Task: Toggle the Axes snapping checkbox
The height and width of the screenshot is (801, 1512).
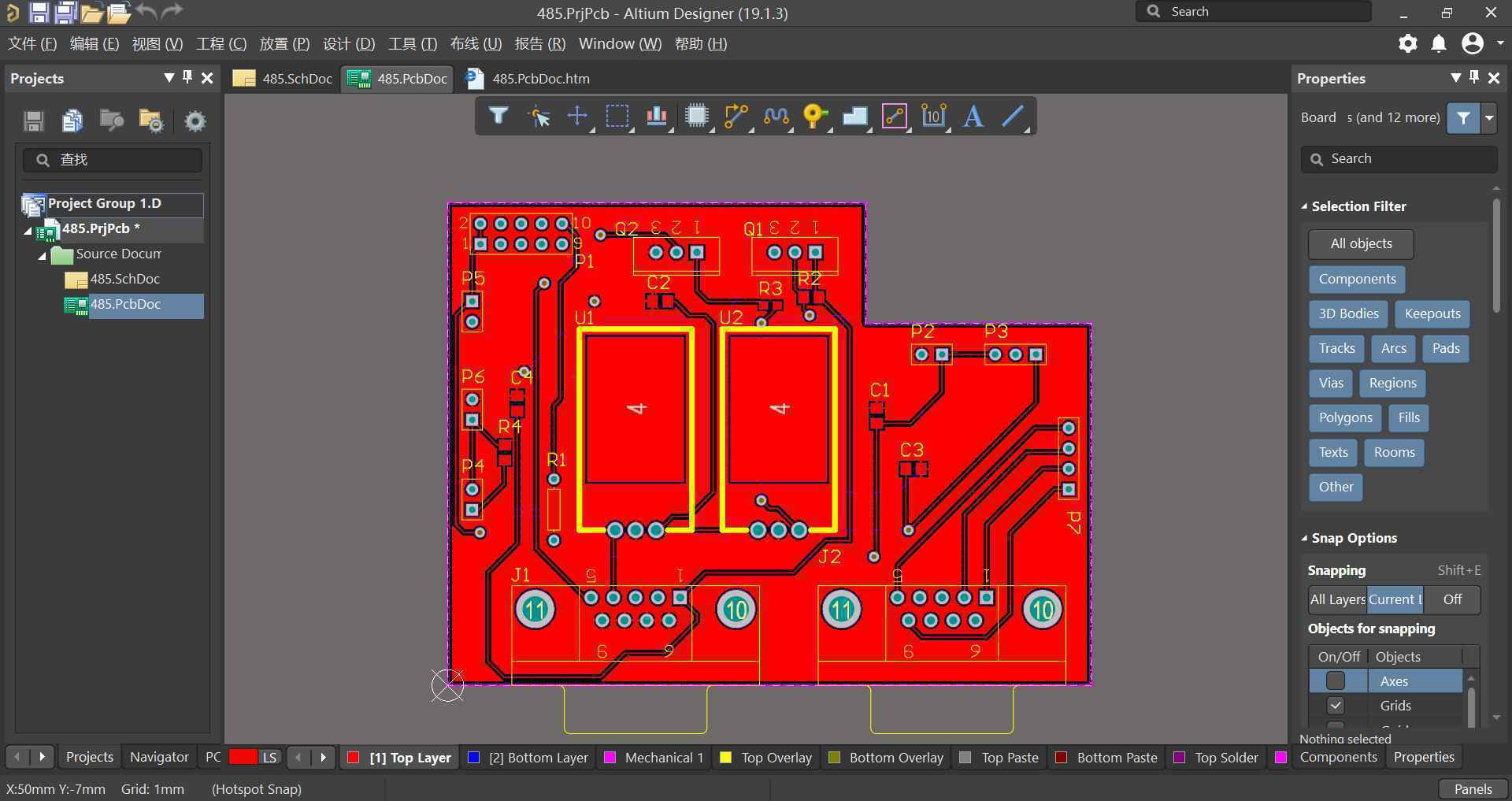Action: [1336, 680]
